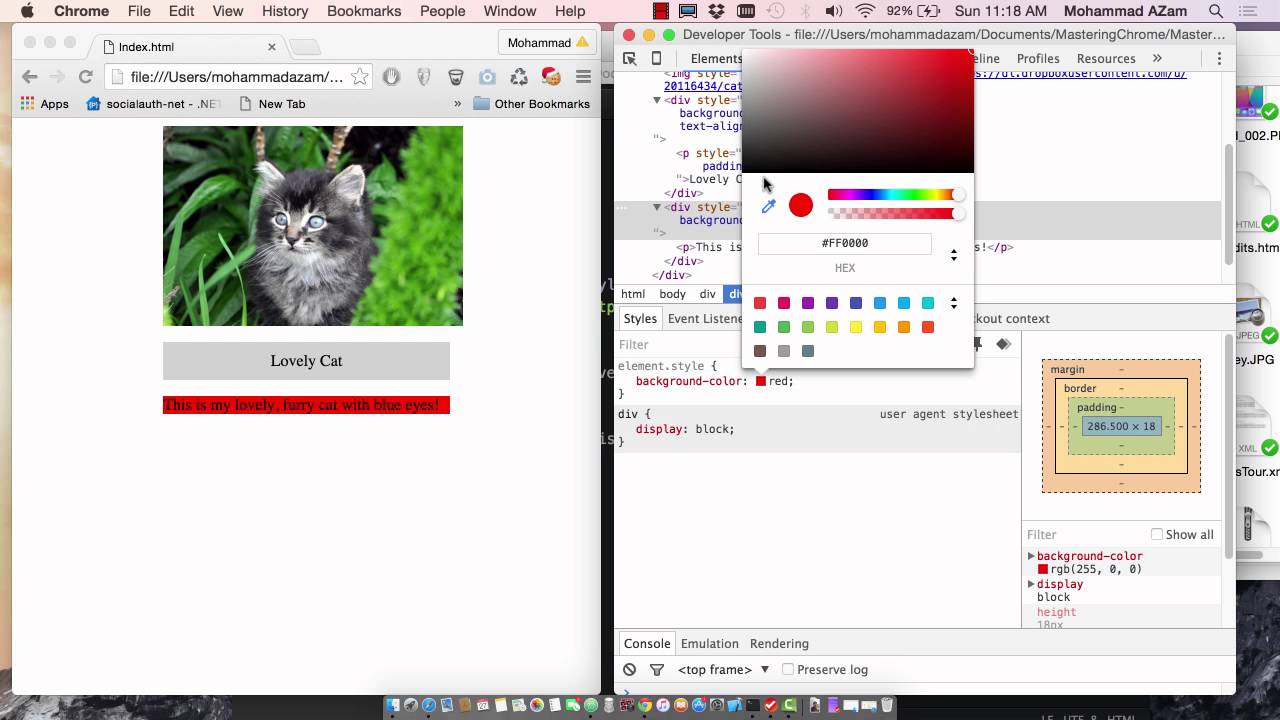Viewport: 1280px width, 720px height.
Task: Open the Apps bookmarks shortcut
Action: (x=45, y=104)
